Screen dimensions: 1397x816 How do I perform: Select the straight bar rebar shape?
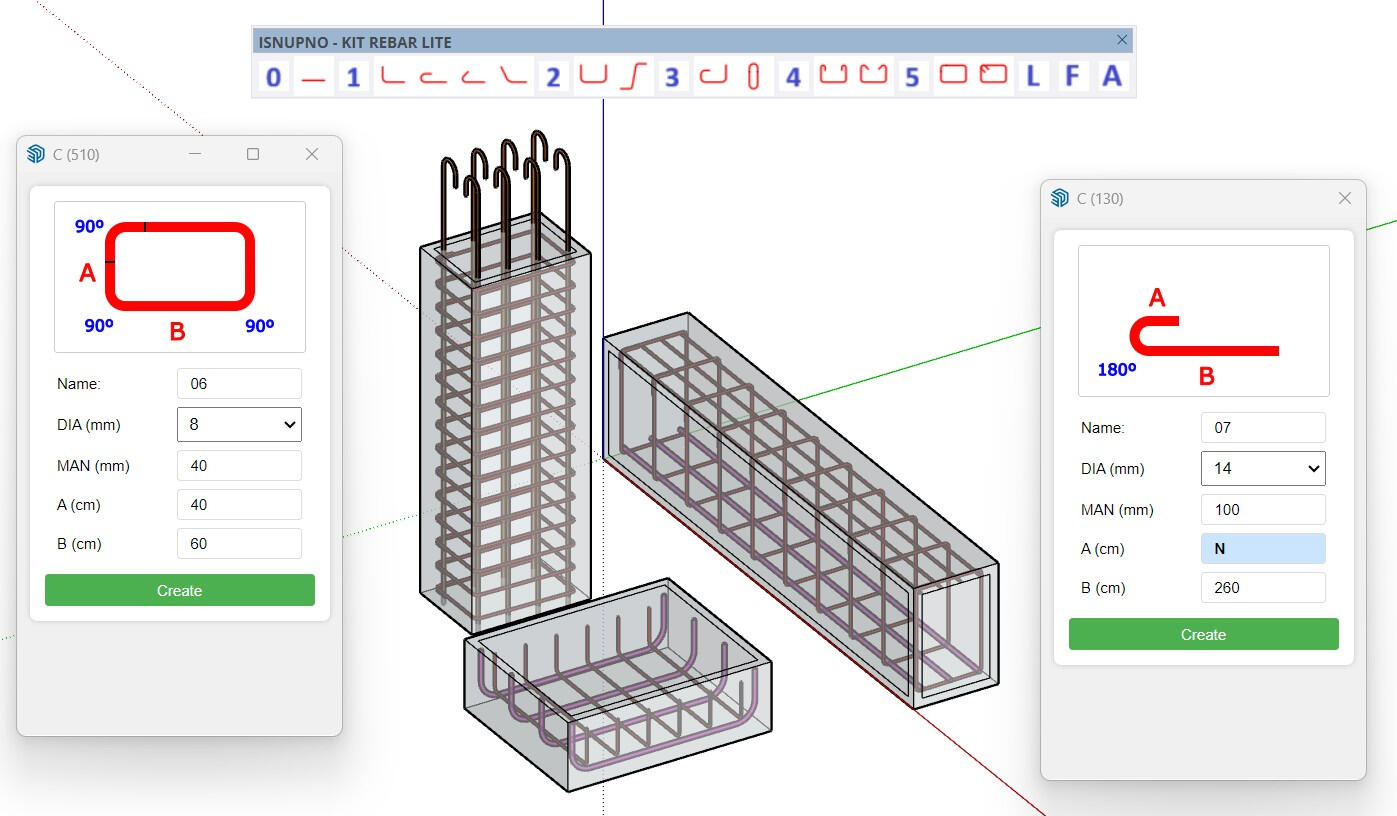click(x=314, y=77)
